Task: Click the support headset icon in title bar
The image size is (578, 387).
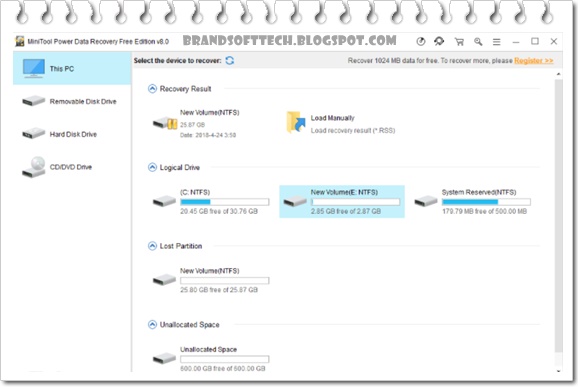Action: coord(439,41)
